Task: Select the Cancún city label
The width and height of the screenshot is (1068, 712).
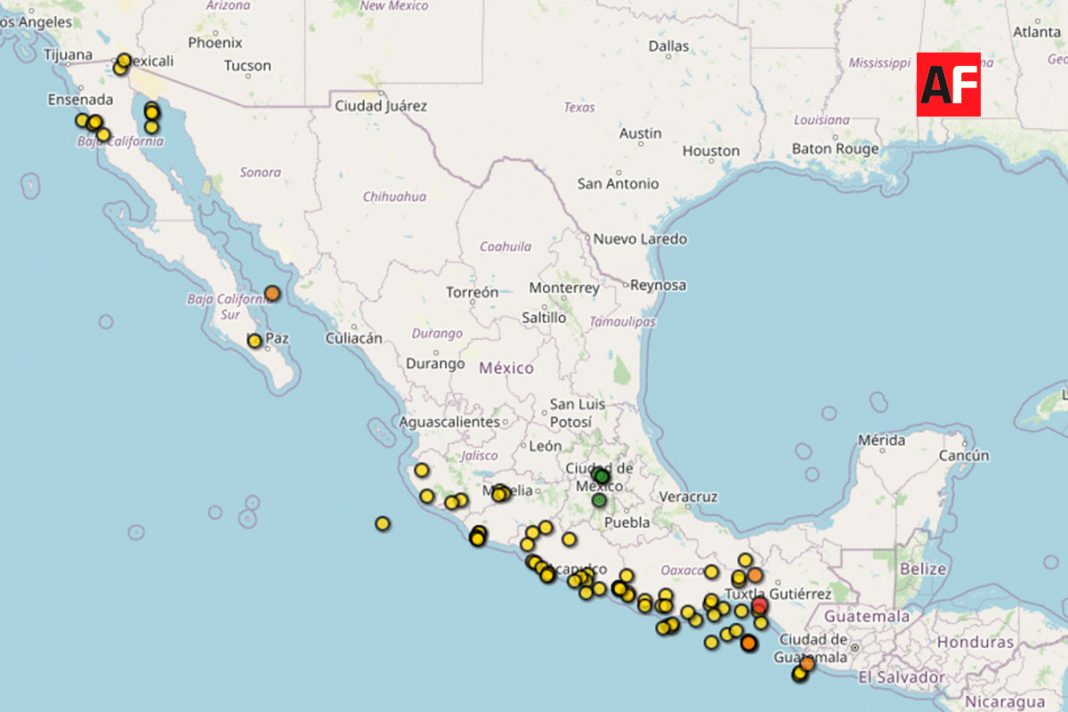Action: (963, 456)
